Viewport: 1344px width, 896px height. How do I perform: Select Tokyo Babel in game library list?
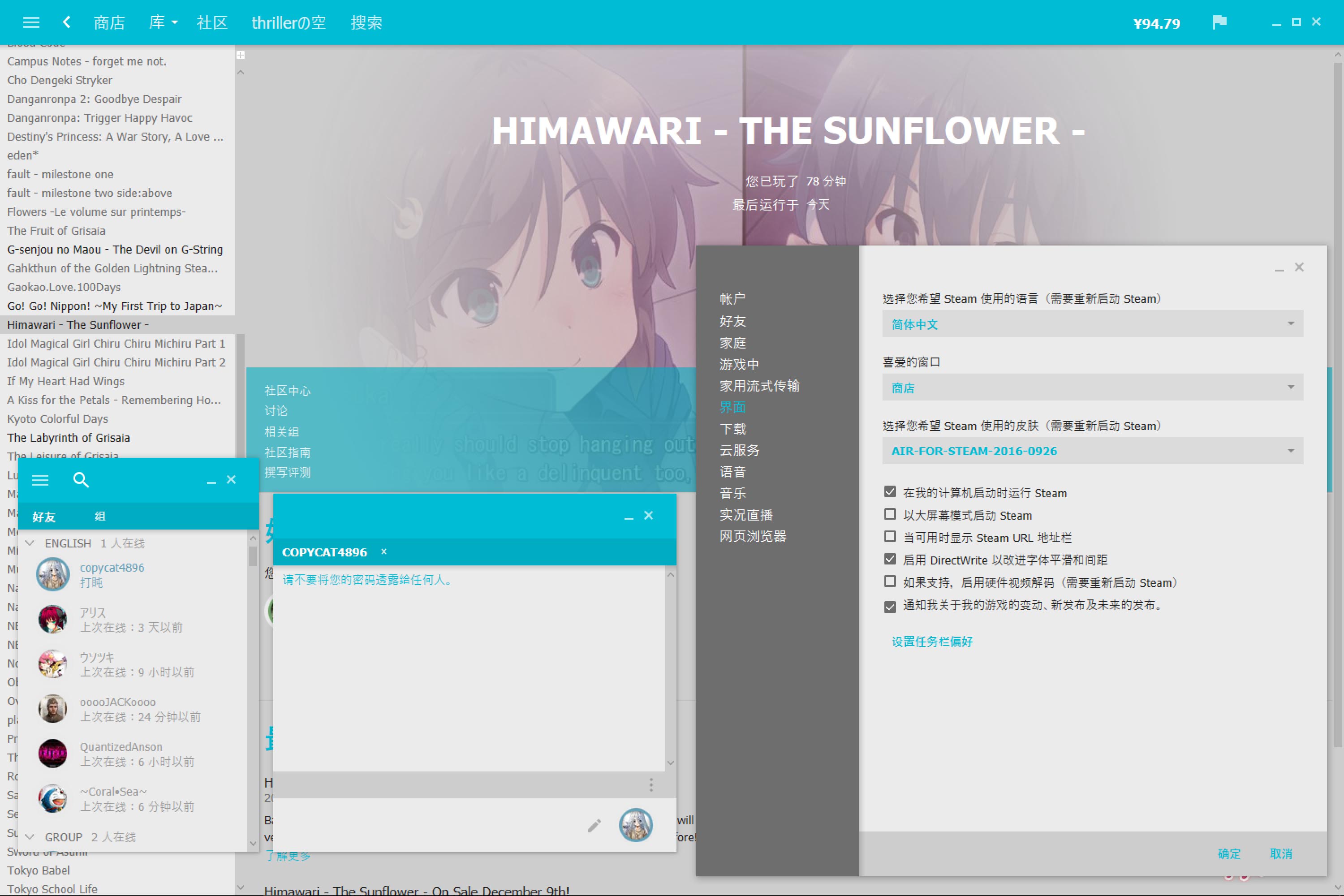39,870
